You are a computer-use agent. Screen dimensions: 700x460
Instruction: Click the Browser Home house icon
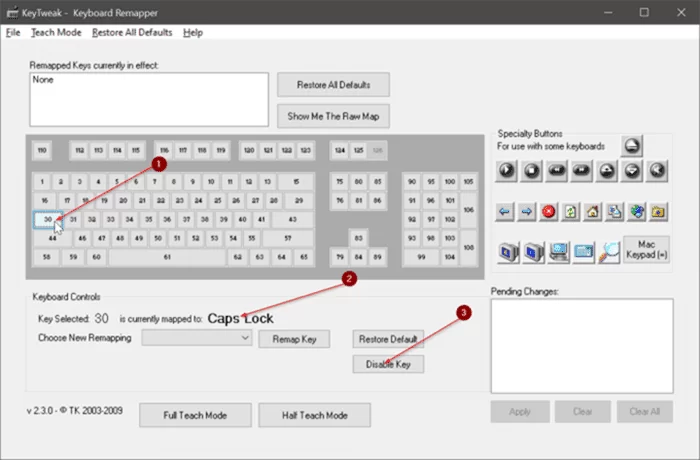coord(592,212)
